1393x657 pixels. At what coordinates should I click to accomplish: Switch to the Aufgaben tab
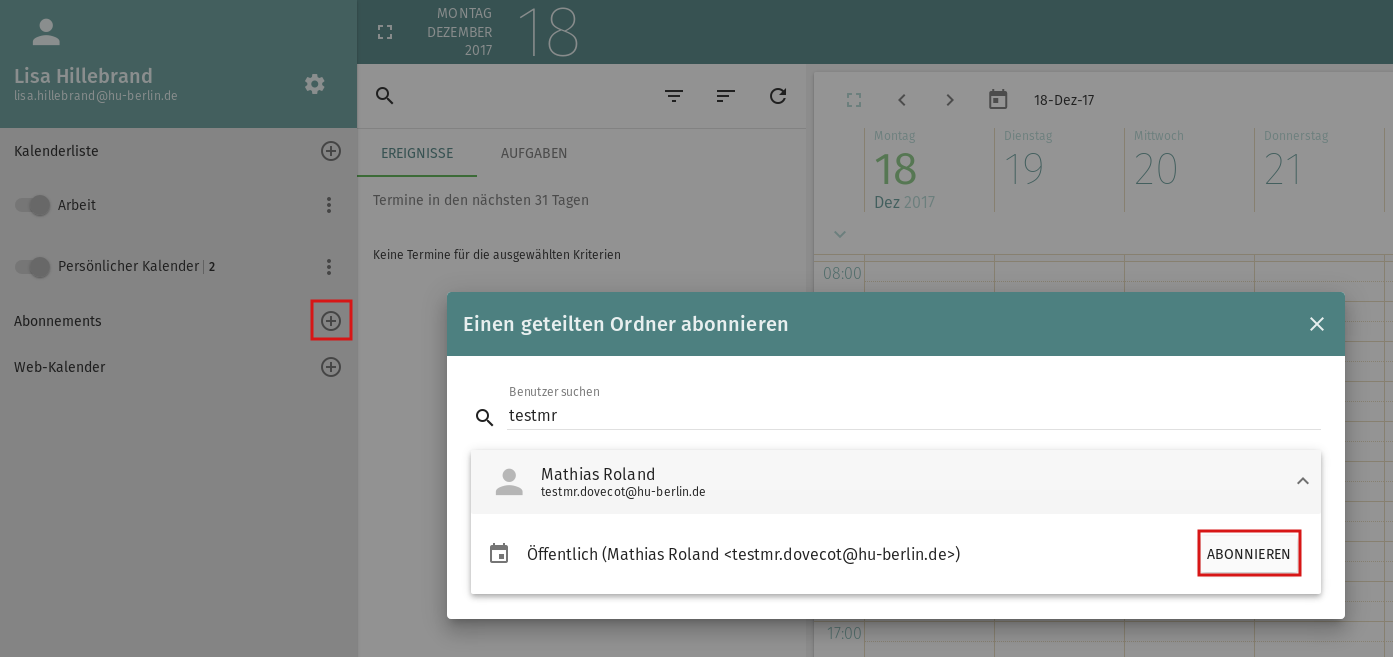tap(534, 154)
